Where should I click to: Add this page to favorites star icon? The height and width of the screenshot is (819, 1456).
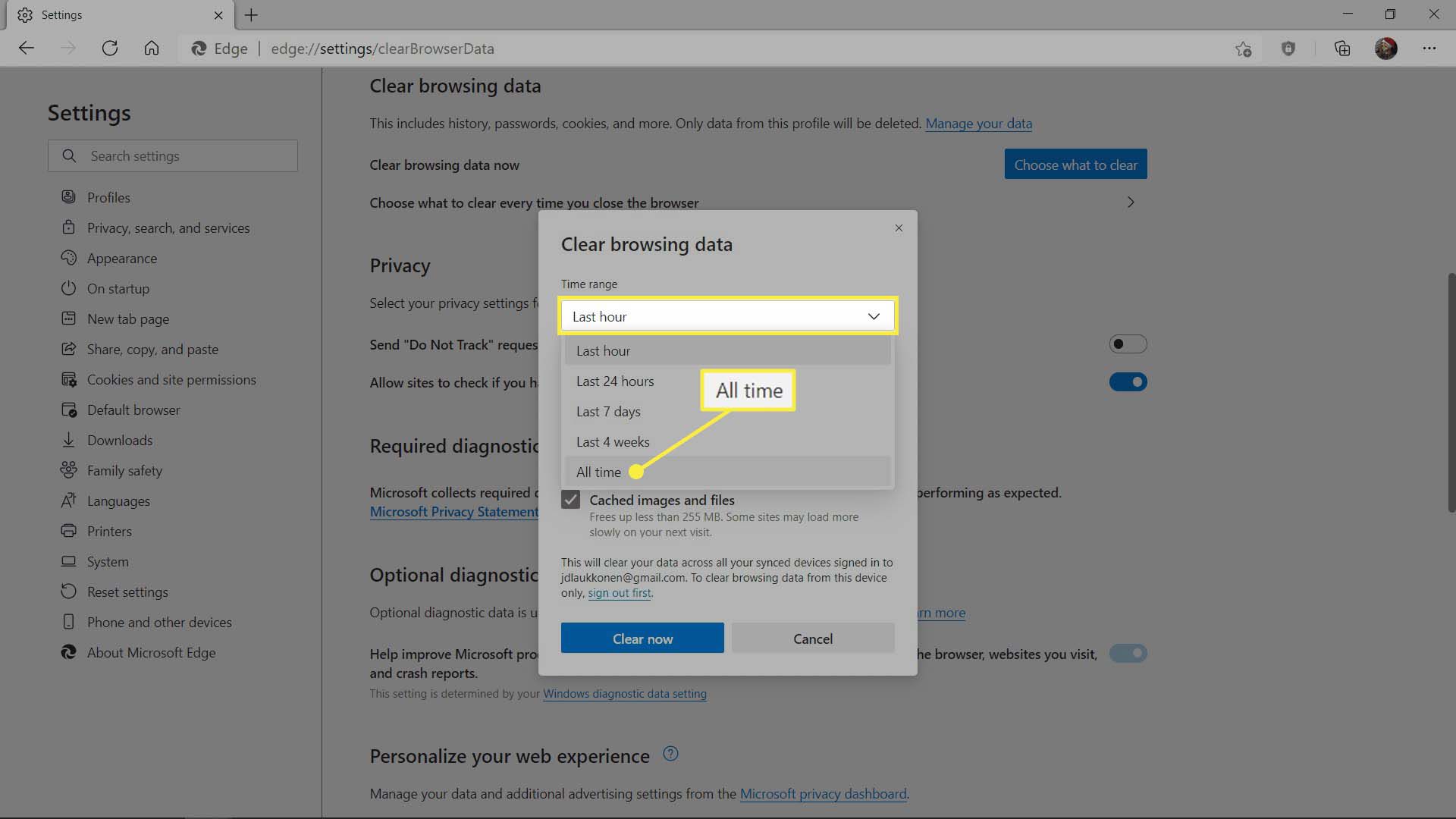(1243, 49)
